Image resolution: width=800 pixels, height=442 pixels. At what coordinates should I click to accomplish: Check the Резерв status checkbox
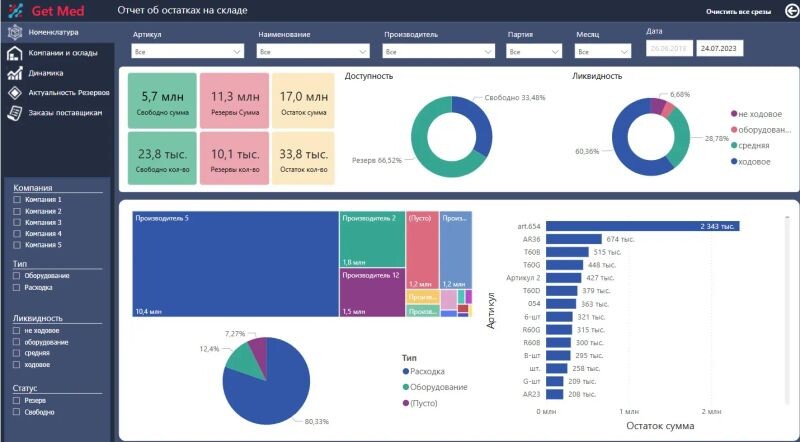(17, 400)
